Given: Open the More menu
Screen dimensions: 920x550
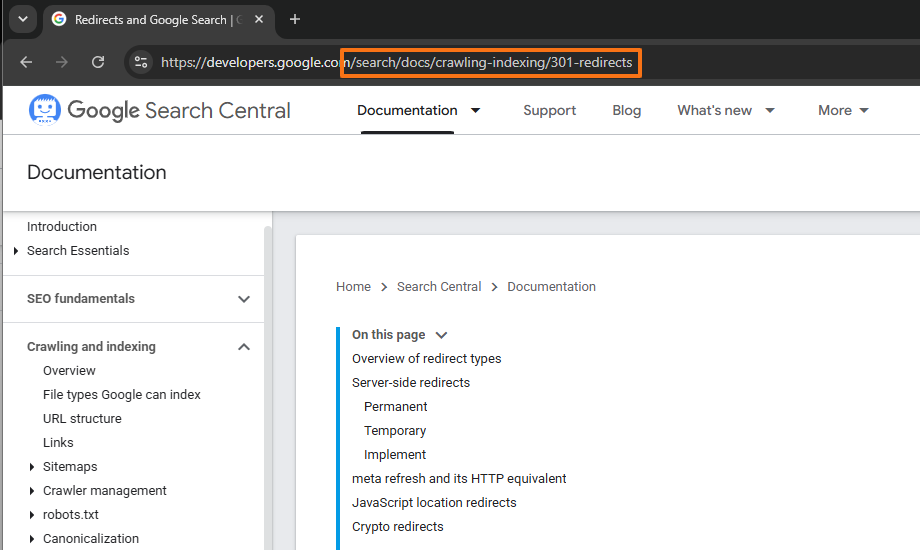Looking at the screenshot, I should (834, 110).
